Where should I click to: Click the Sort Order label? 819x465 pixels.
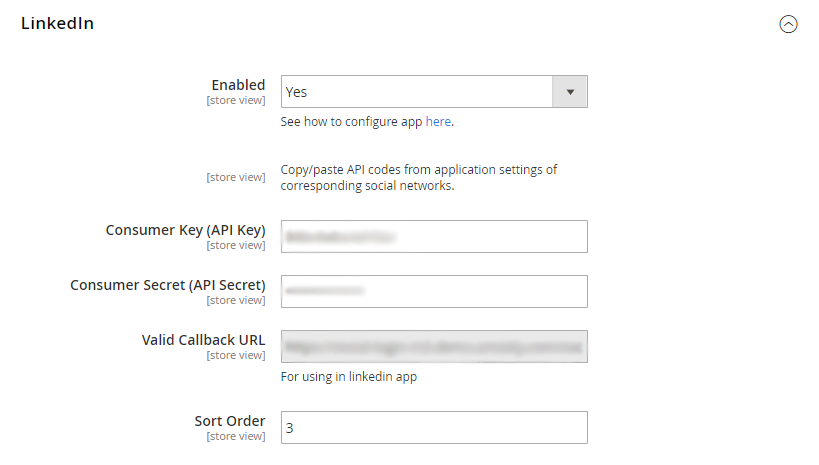tap(230, 421)
